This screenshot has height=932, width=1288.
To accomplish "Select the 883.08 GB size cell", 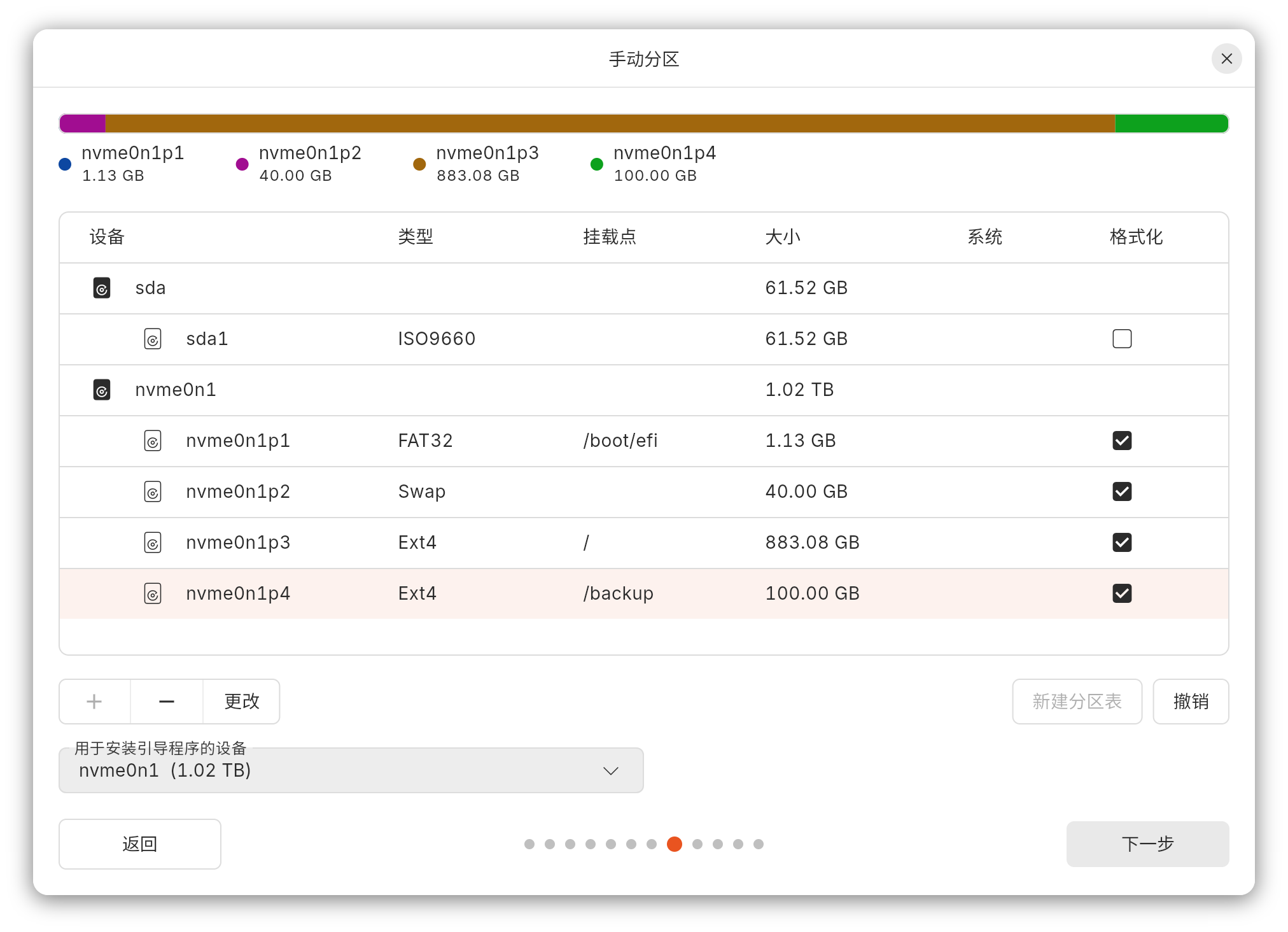I will pyautogui.click(x=813, y=542).
